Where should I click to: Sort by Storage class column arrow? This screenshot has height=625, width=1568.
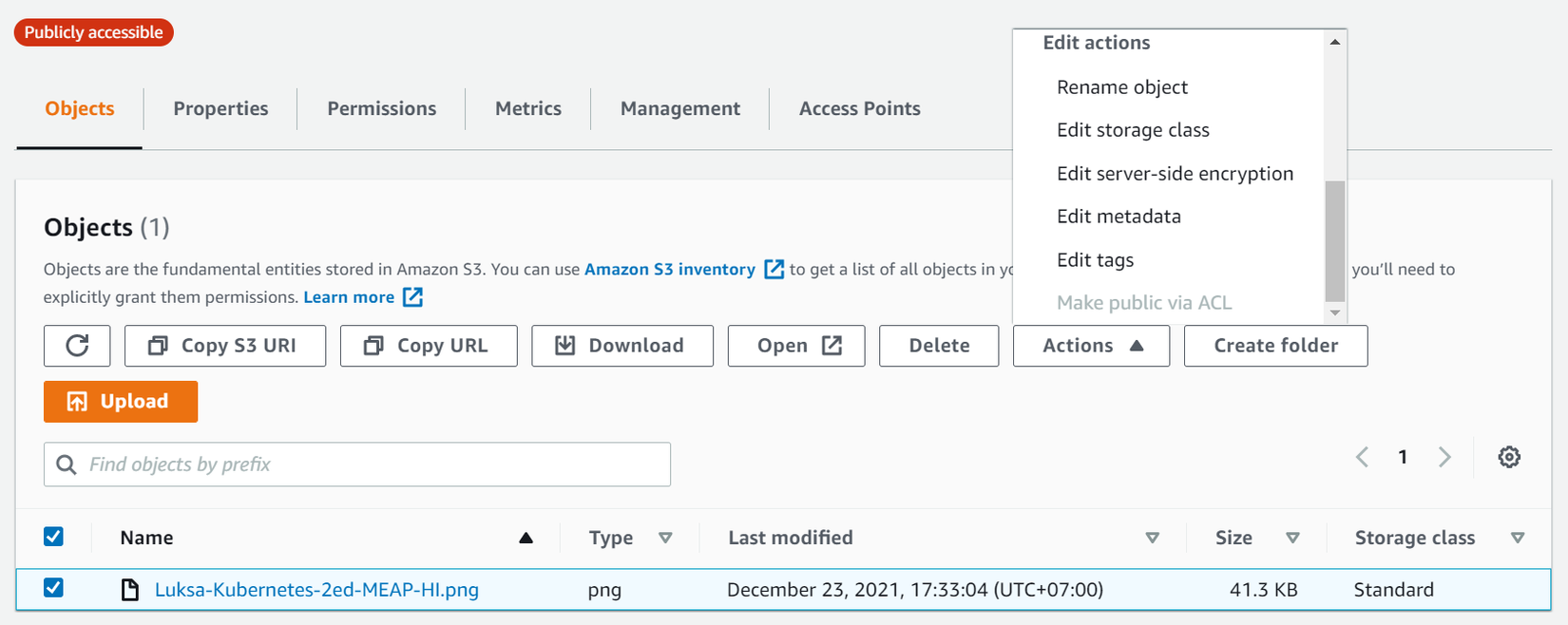[1518, 538]
